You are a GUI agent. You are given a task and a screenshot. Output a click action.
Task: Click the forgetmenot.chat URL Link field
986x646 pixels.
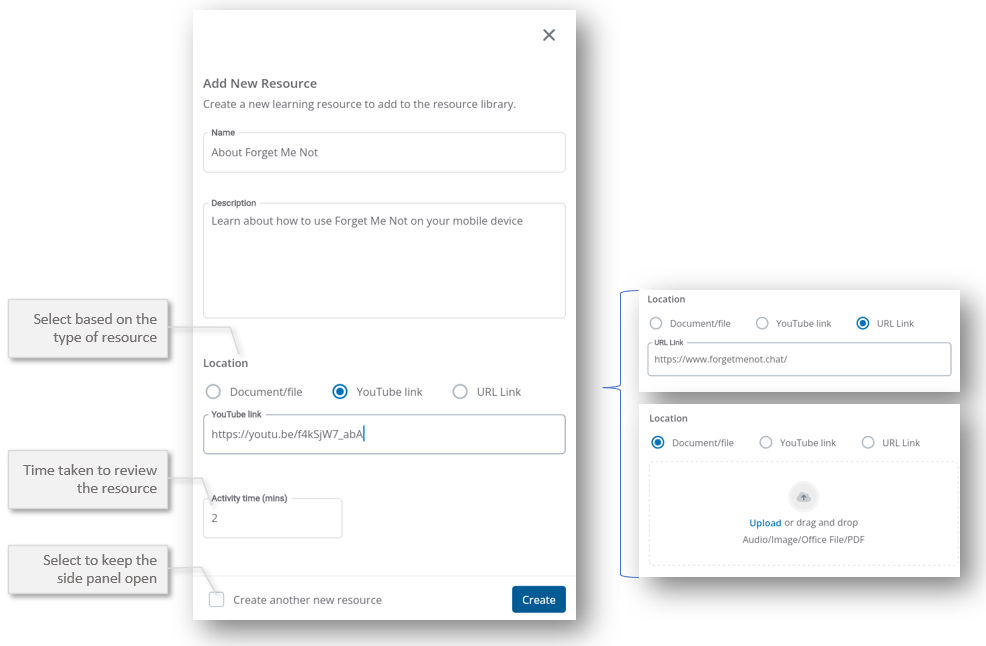tap(799, 359)
